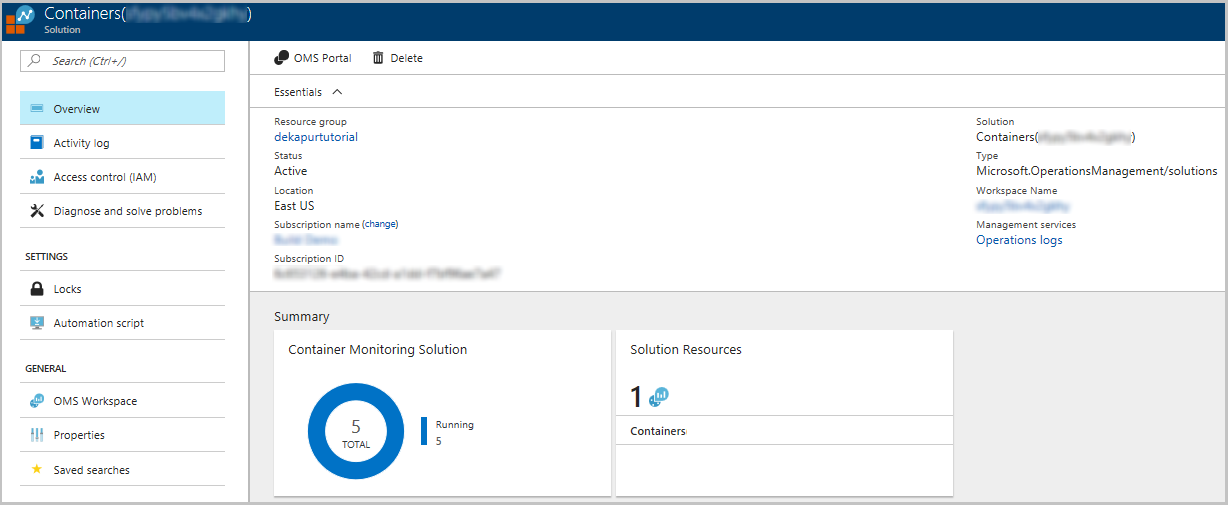Open the dekapurtutorial resource group link
The height and width of the screenshot is (505, 1228).
[x=316, y=137]
